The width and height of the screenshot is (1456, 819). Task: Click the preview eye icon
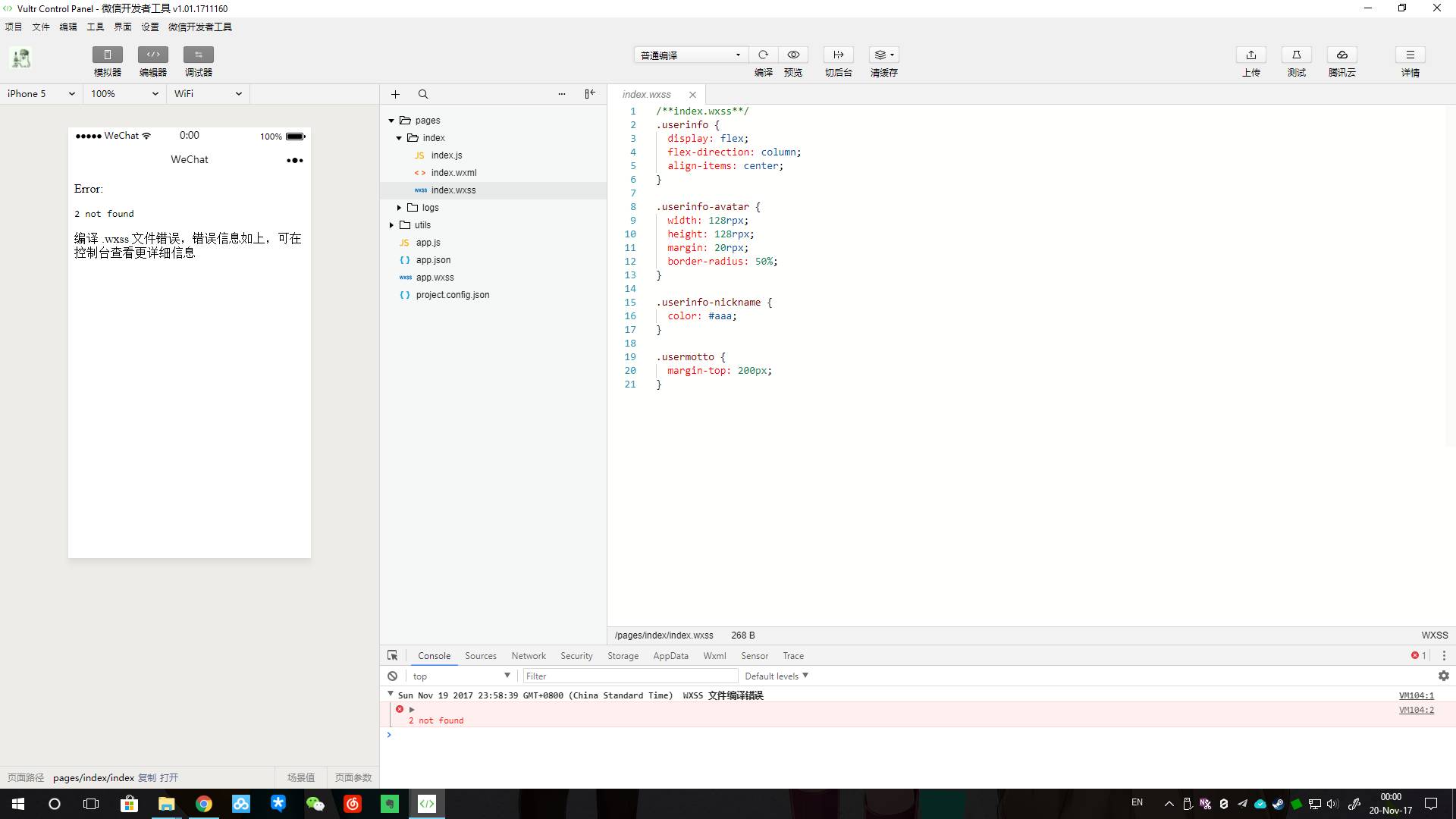point(793,55)
